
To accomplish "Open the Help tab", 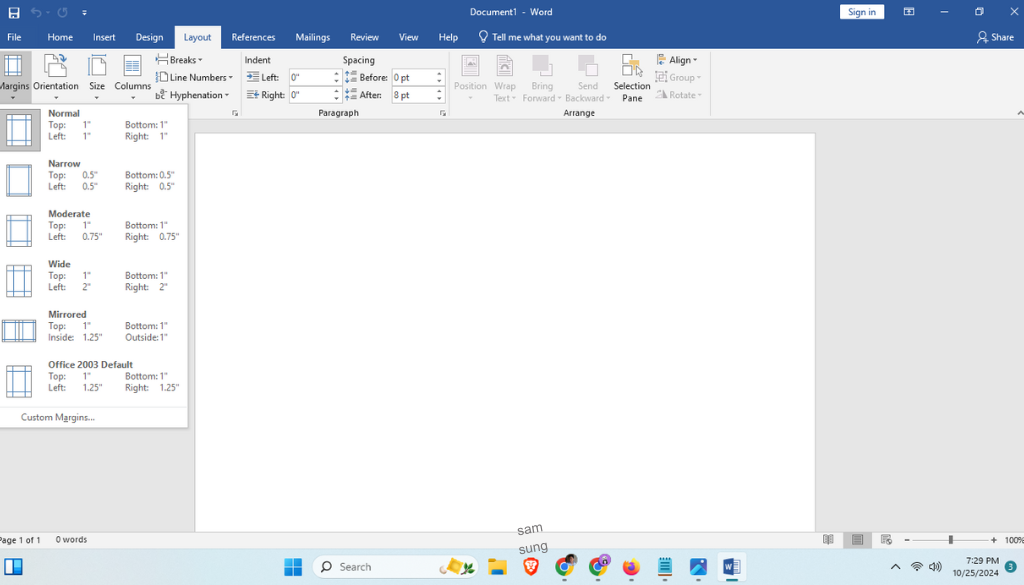I will click(x=448, y=37).
